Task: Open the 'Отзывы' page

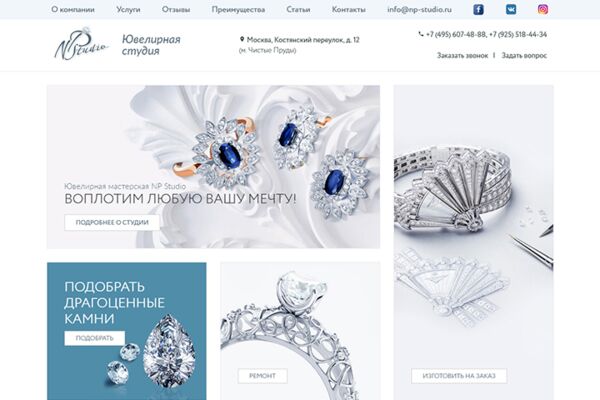Action: point(176,10)
